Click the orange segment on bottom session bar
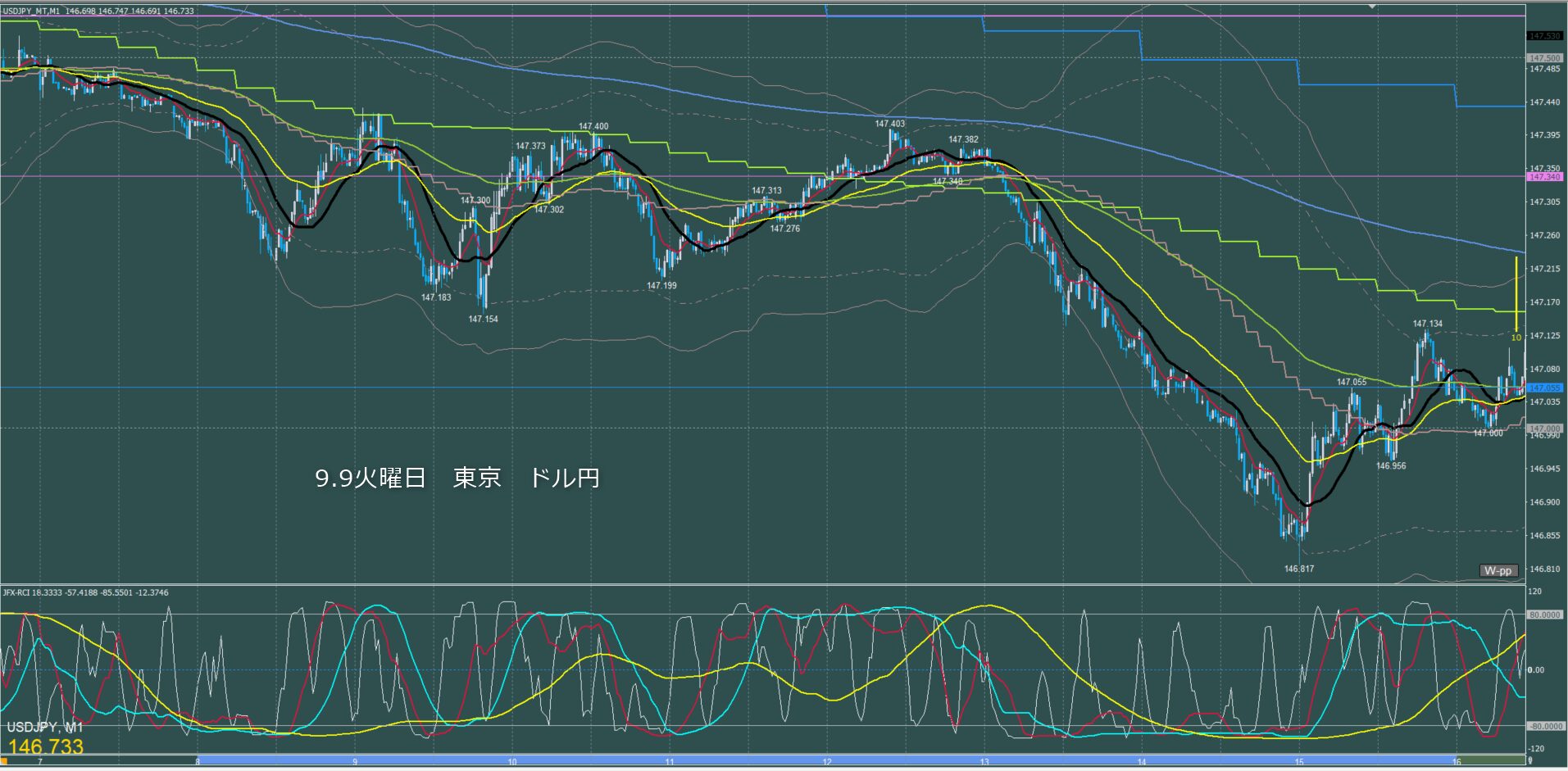This screenshot has height=771, width=1568. pos(4,762)
